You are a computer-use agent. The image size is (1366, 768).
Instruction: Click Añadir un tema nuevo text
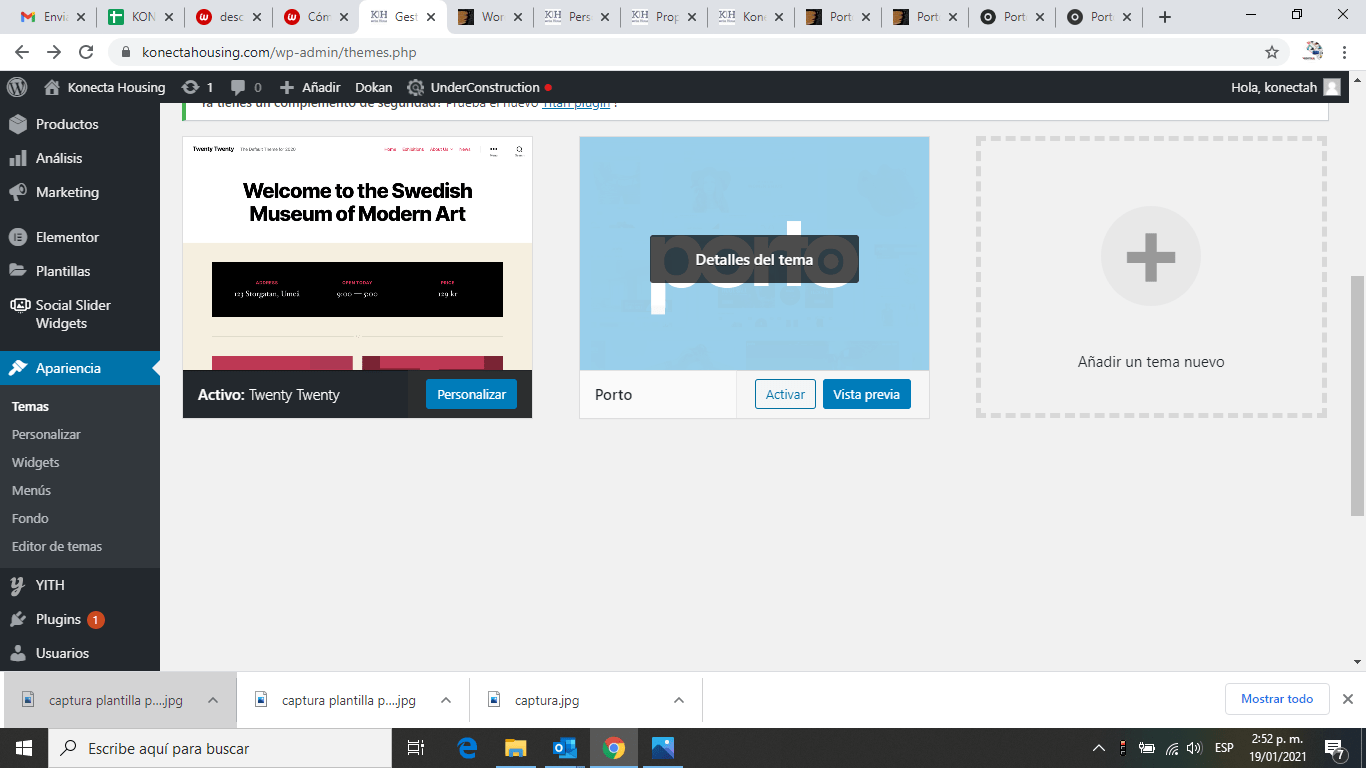click(x=1151, y=362)
